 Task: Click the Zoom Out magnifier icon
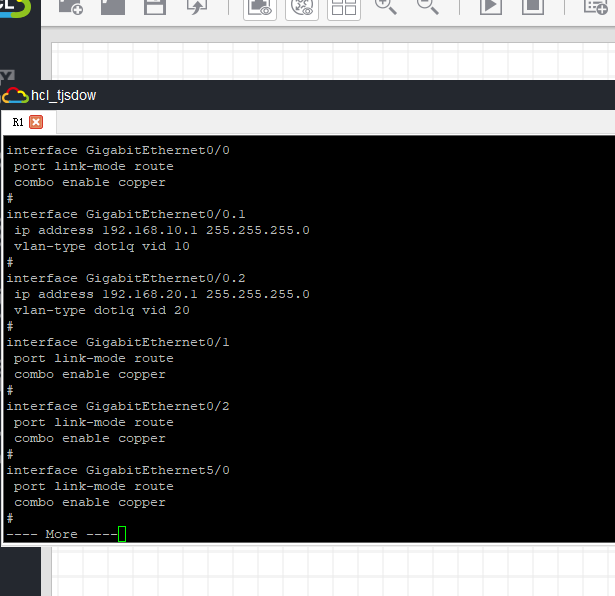click(x=428, y=6)
